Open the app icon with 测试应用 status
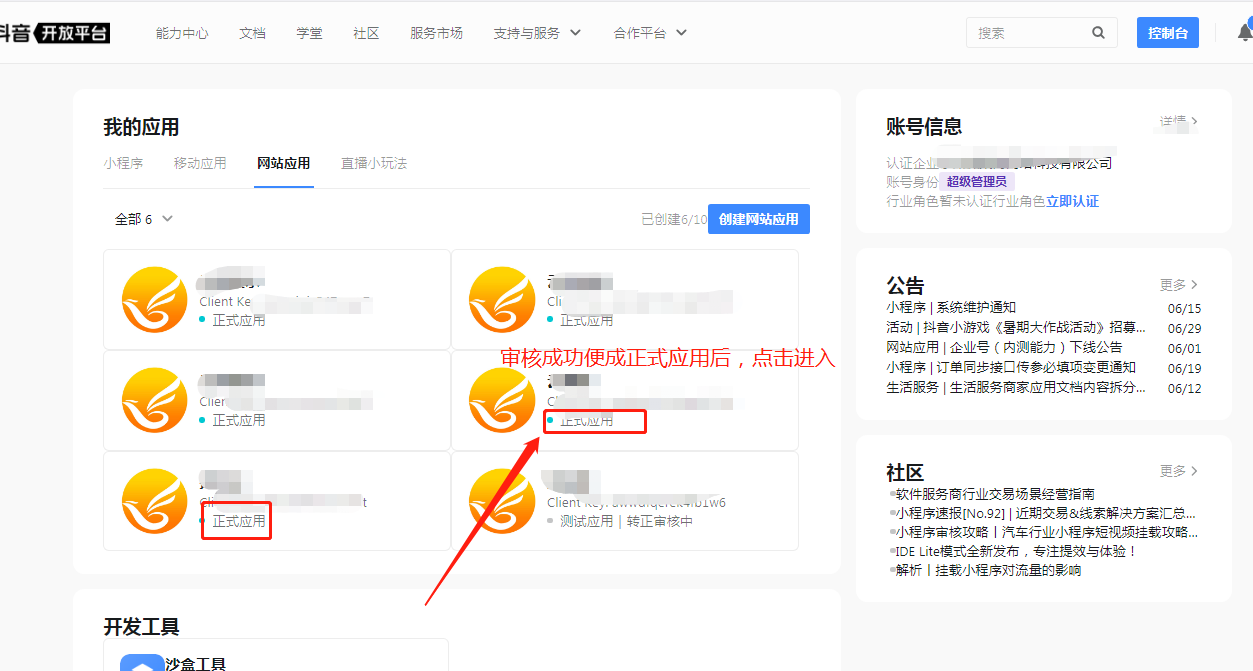This screenshot has height=671, width=1253. point(501,501)
